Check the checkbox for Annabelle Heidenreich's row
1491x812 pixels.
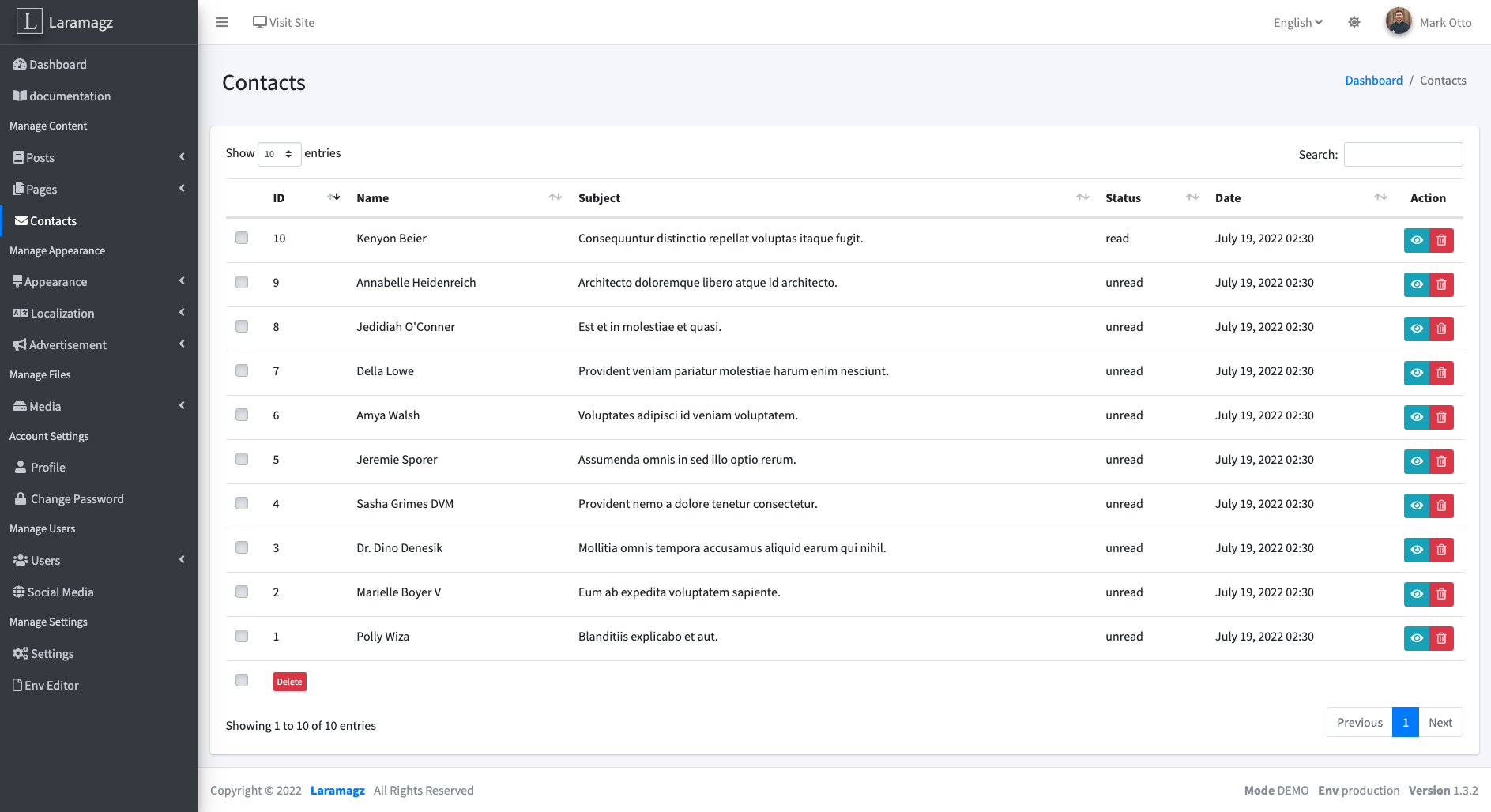coord(242,281)
